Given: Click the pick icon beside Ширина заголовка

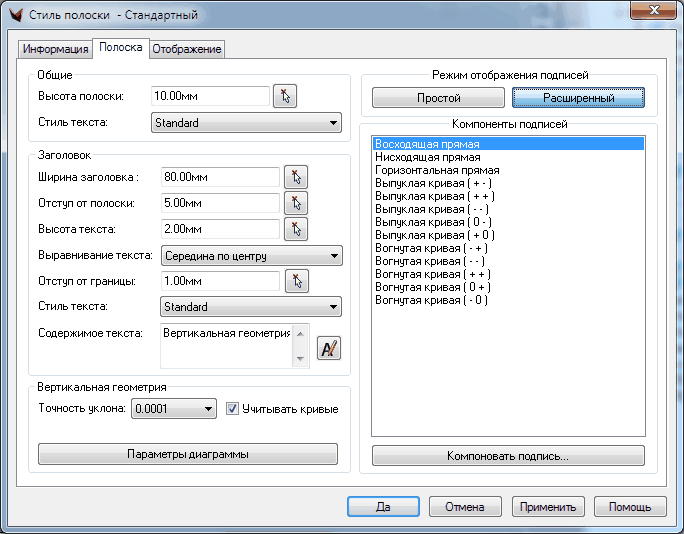Looking at the screenshot, I should click(x=296, y=177).
